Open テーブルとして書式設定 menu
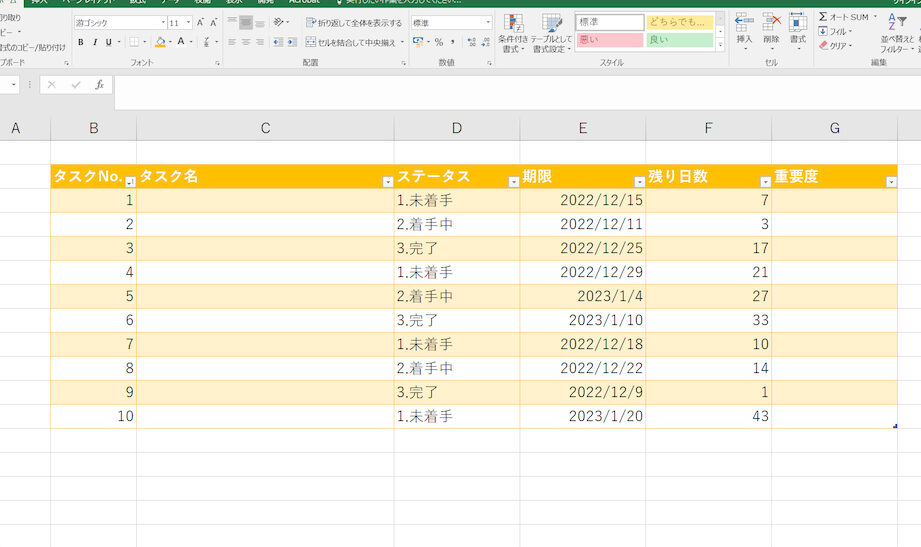 click(x=552, y=33)
